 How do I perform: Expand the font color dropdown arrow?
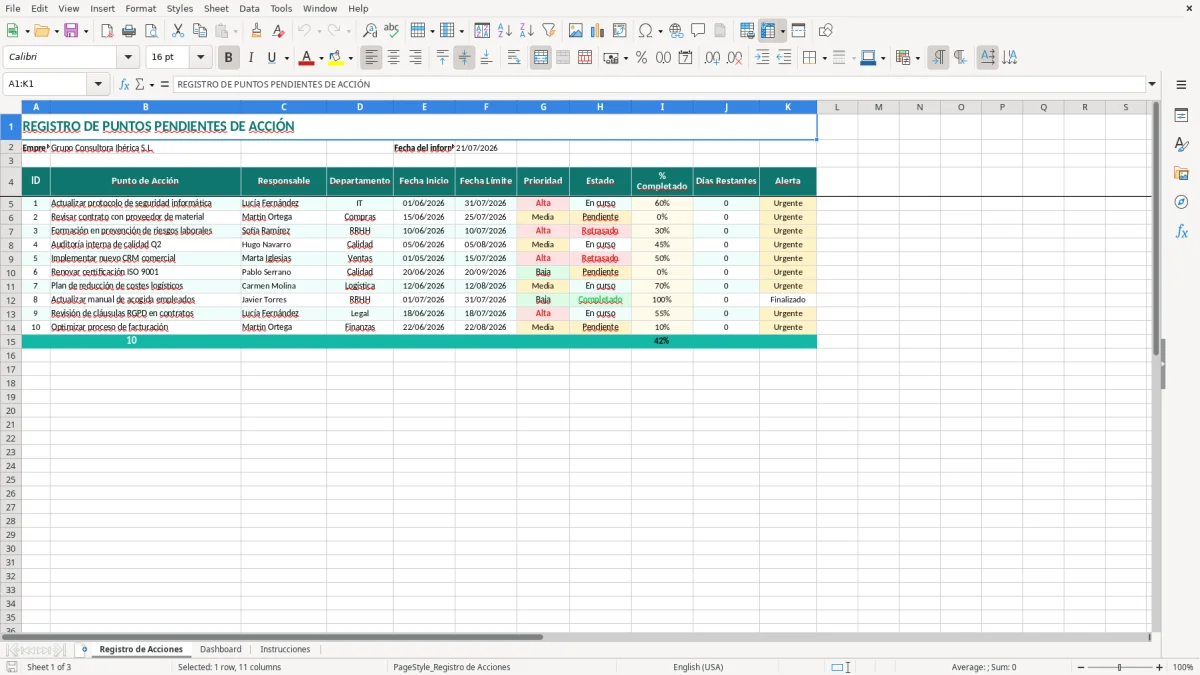[x=321, y=58]
